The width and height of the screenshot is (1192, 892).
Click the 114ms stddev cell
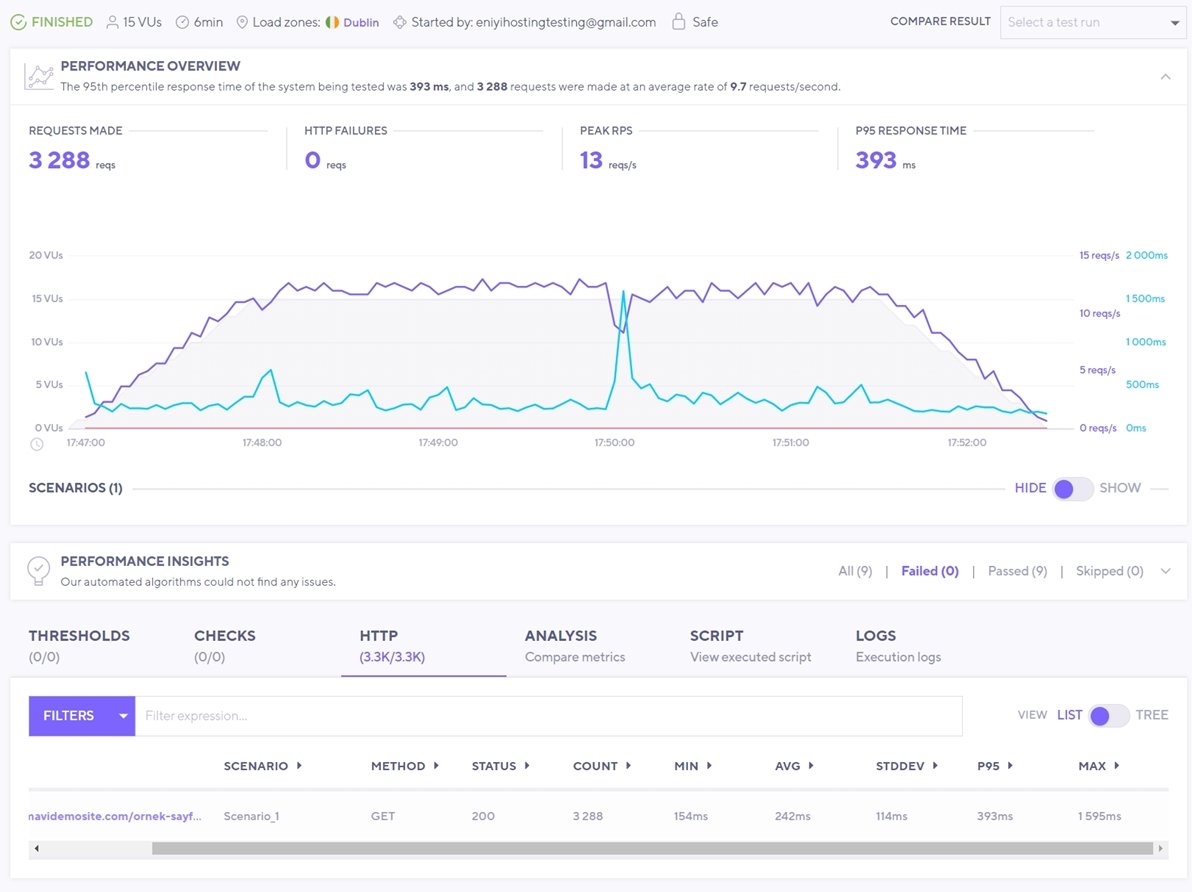coord(892,816)
